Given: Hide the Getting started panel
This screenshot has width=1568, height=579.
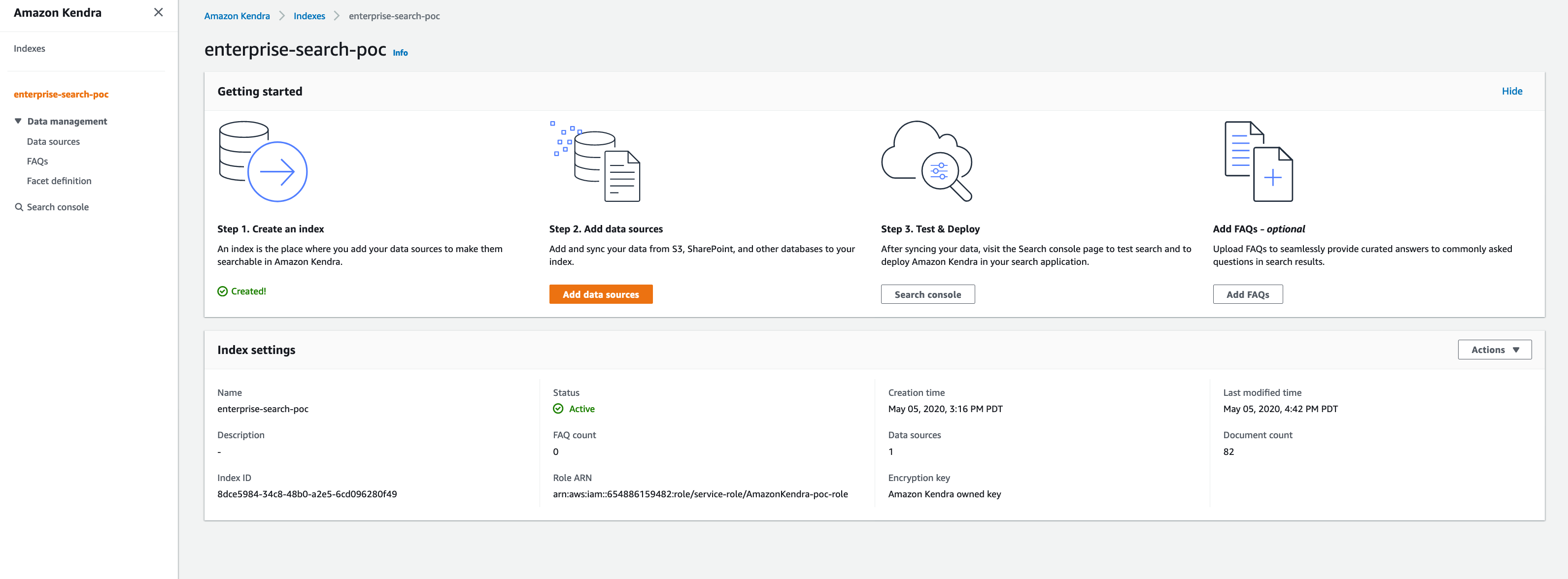Looking at the screenshot, I should point(1511,91).
